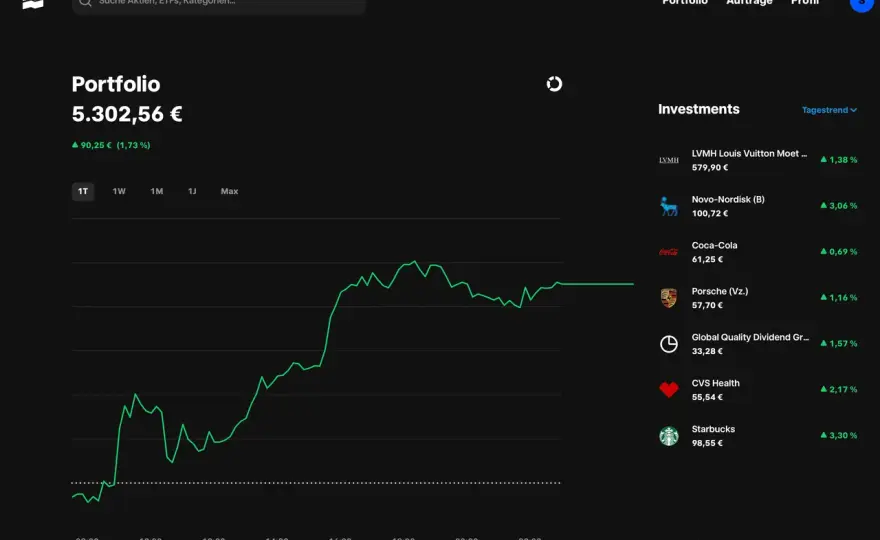The image size is (880, 540).
Task: Select the Max time range
Action: [229, 191]
